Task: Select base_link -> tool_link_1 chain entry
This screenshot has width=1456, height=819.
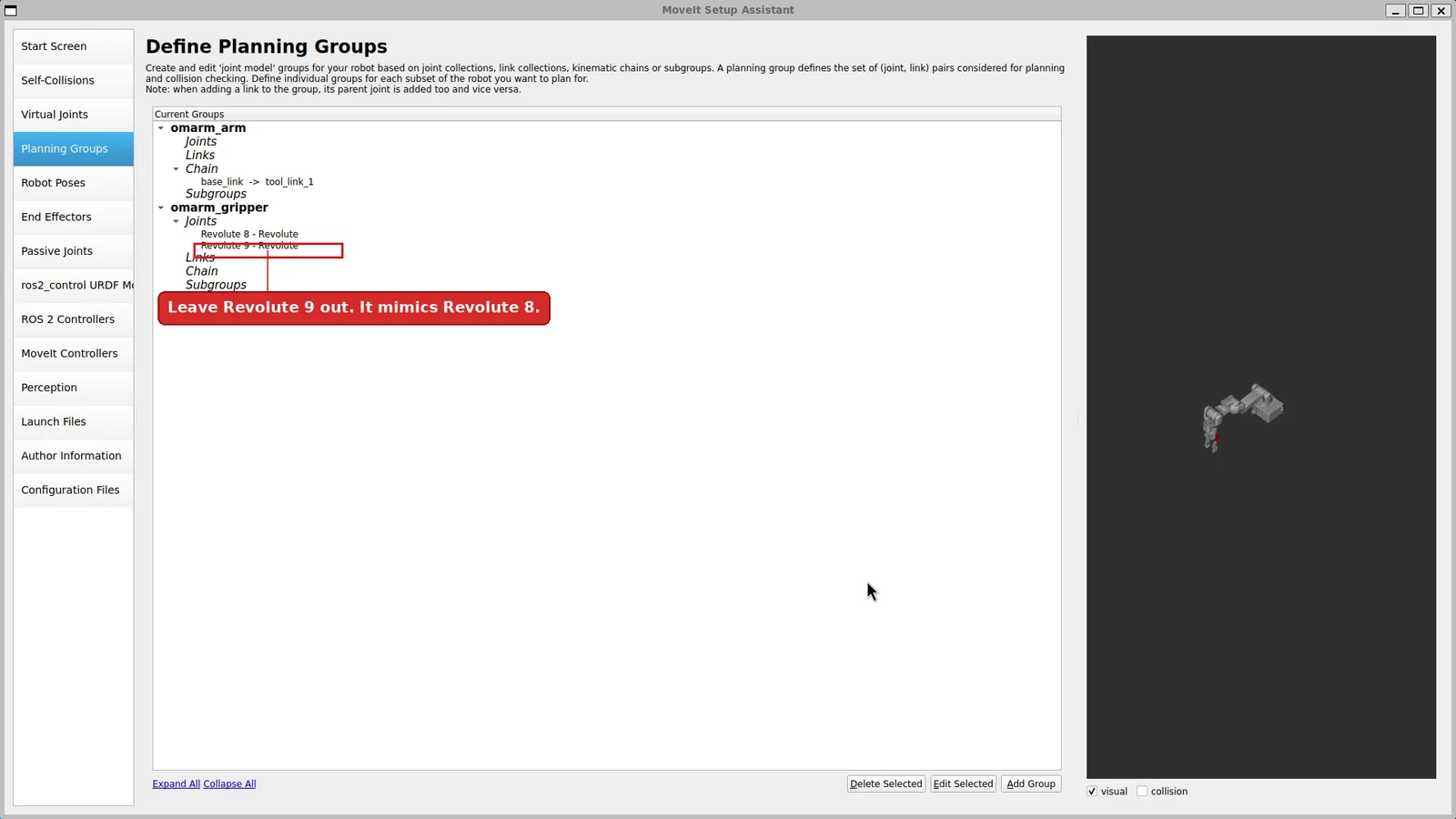Action: [257, 182]
